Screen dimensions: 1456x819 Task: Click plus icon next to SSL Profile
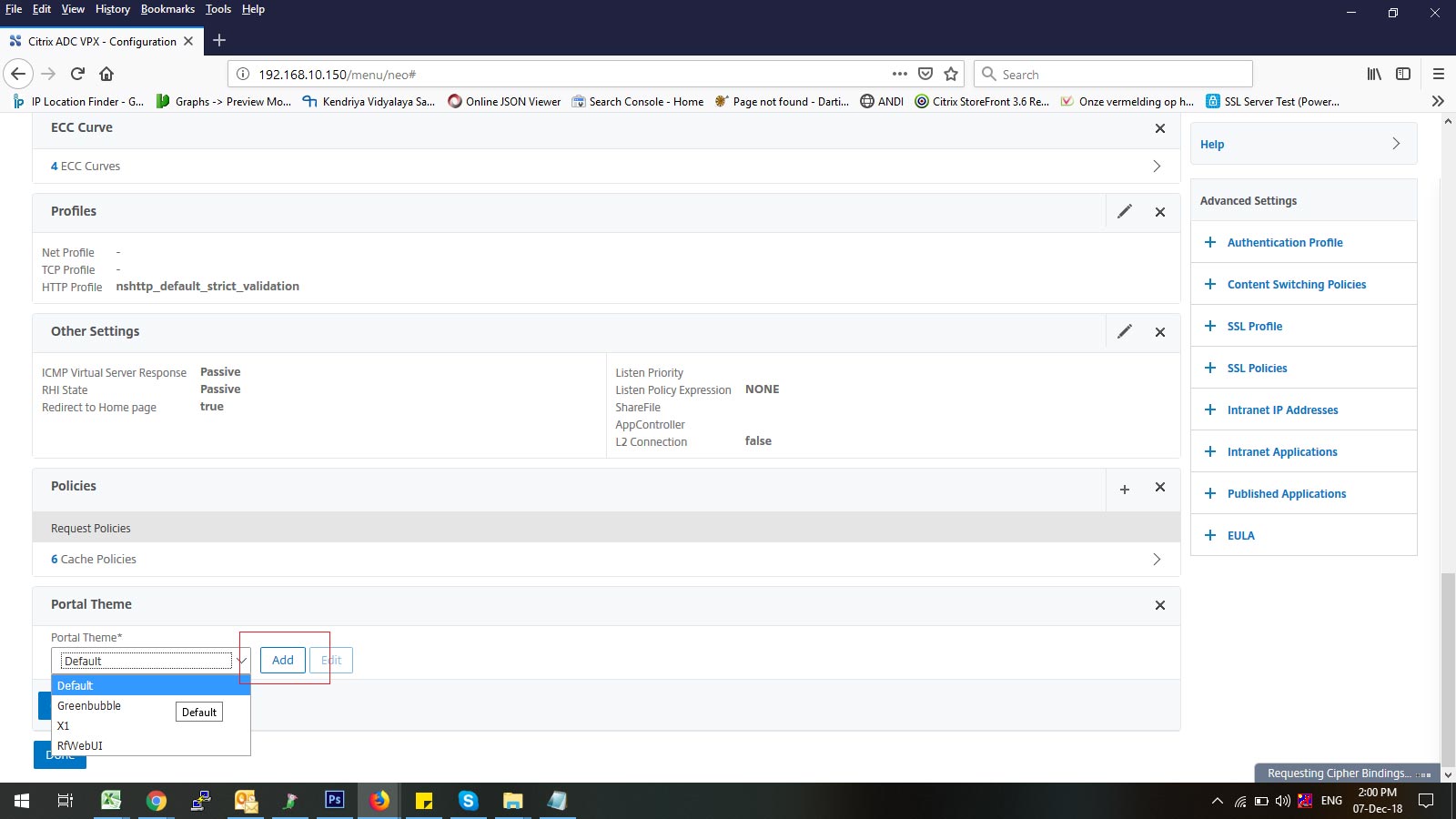pyautogui.click(x=1210, y=326)
